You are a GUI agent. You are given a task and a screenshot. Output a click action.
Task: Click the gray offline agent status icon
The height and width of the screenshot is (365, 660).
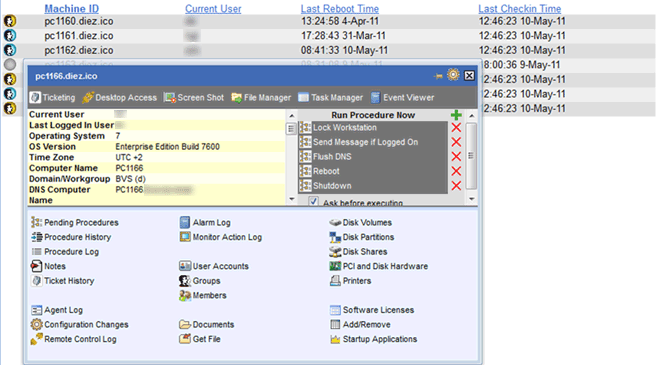pyautogui.click(x=10, y=64)
